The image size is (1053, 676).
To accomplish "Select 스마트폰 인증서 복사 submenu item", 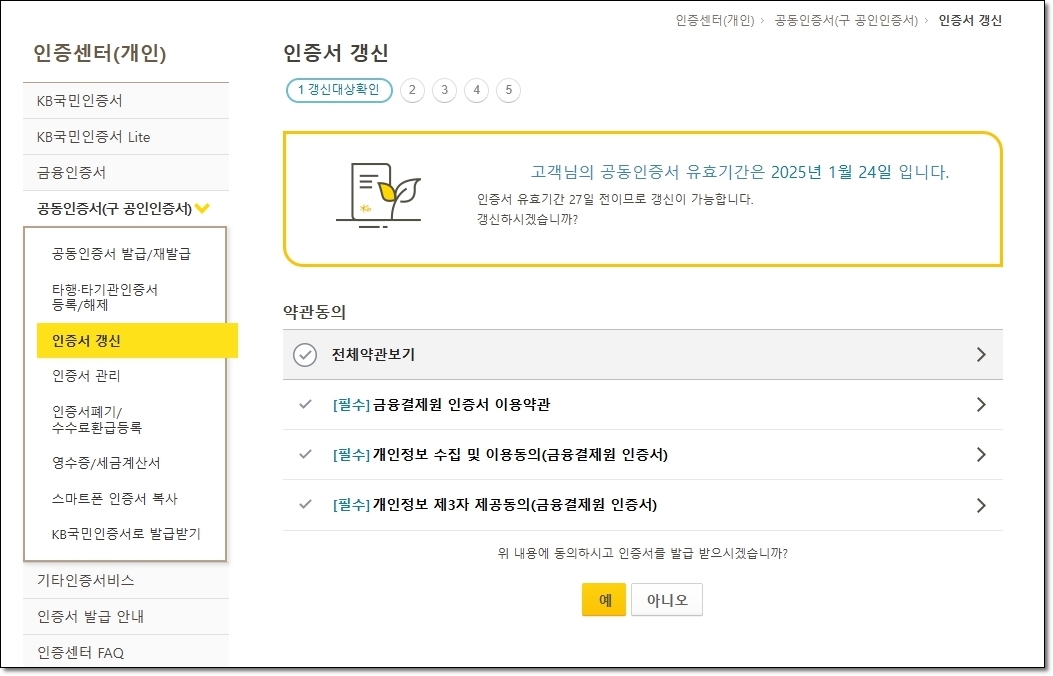I will tap(115, 499).
